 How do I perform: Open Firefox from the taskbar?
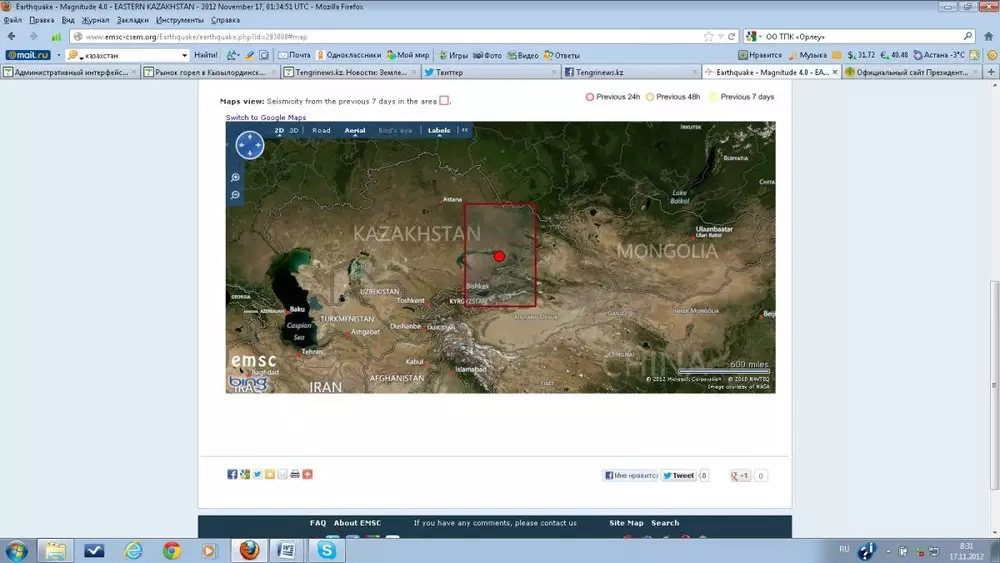[247, 550]
